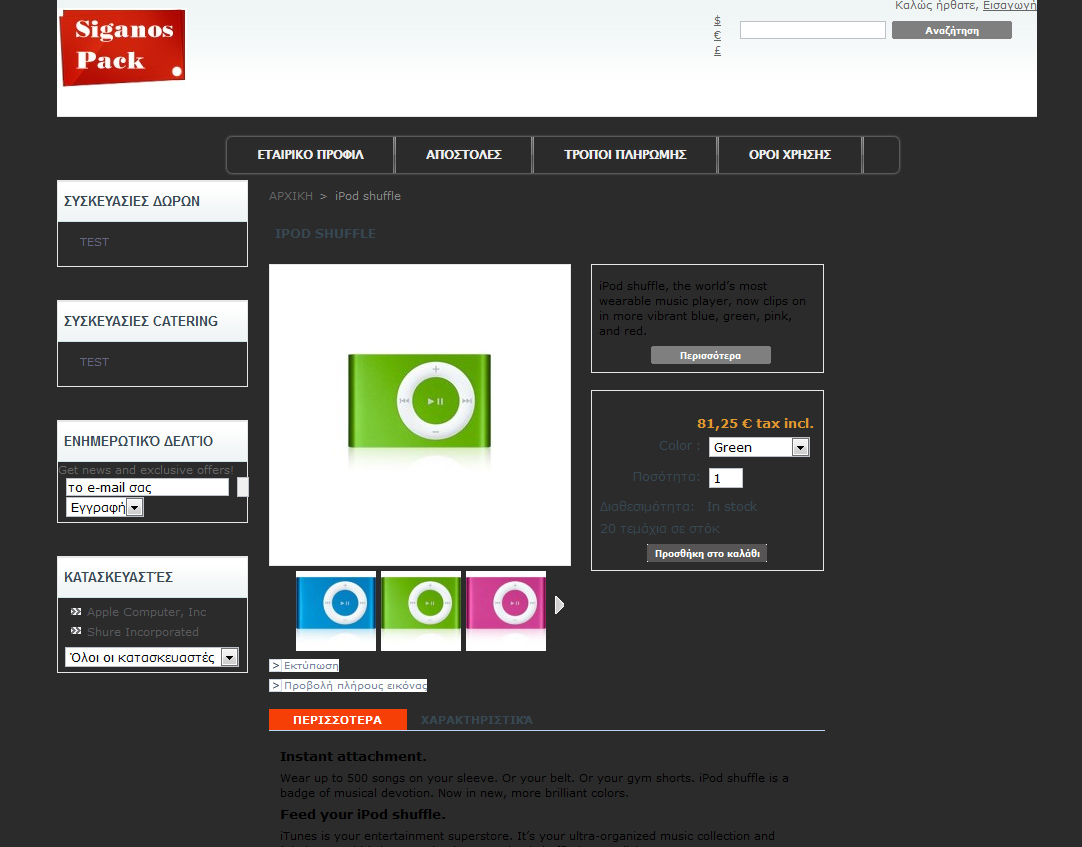Image resolution: width=1082 pixels, height=847 pixels.
Task: Open ΟΡΟΙ ΧΡΗΣΗΣ menu item
Action: 790,155
